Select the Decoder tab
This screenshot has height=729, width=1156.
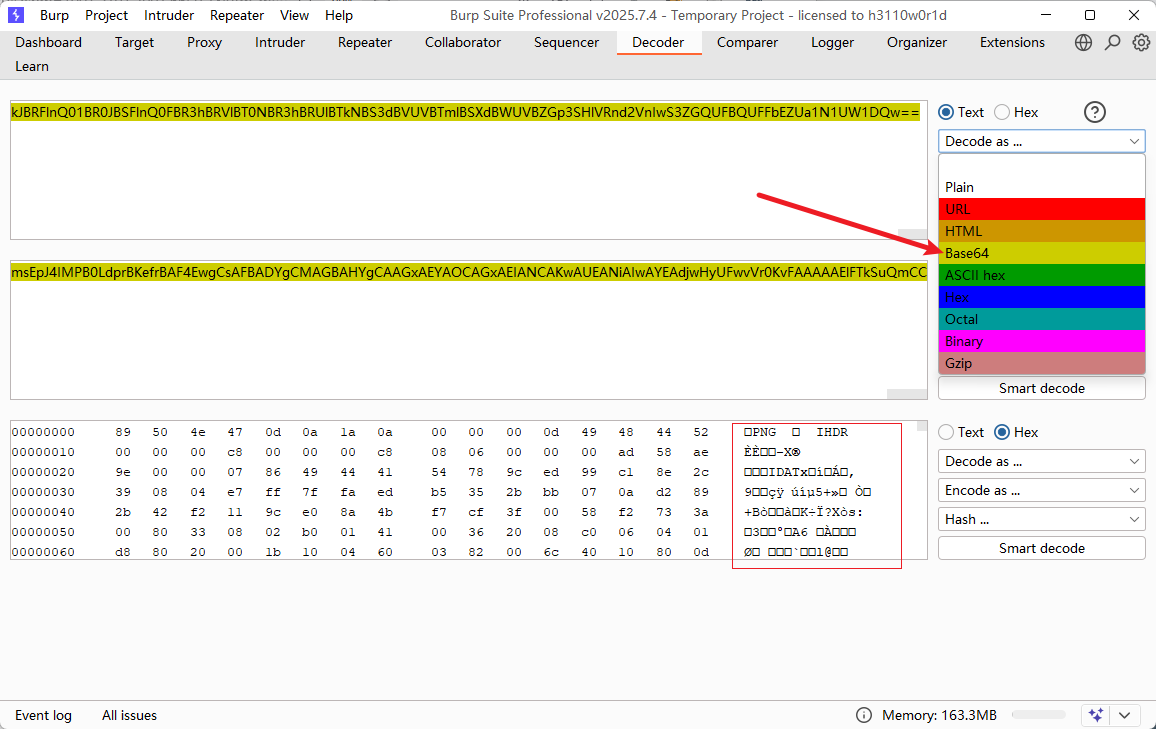[658, 43]
